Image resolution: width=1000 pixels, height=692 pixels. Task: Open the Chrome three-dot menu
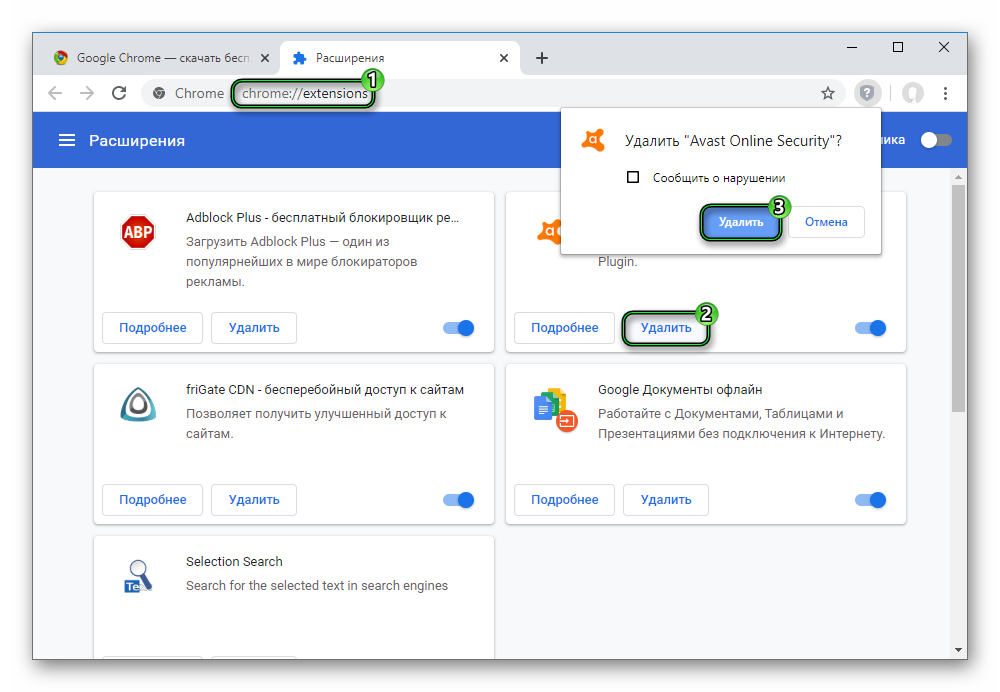[945, 93]
